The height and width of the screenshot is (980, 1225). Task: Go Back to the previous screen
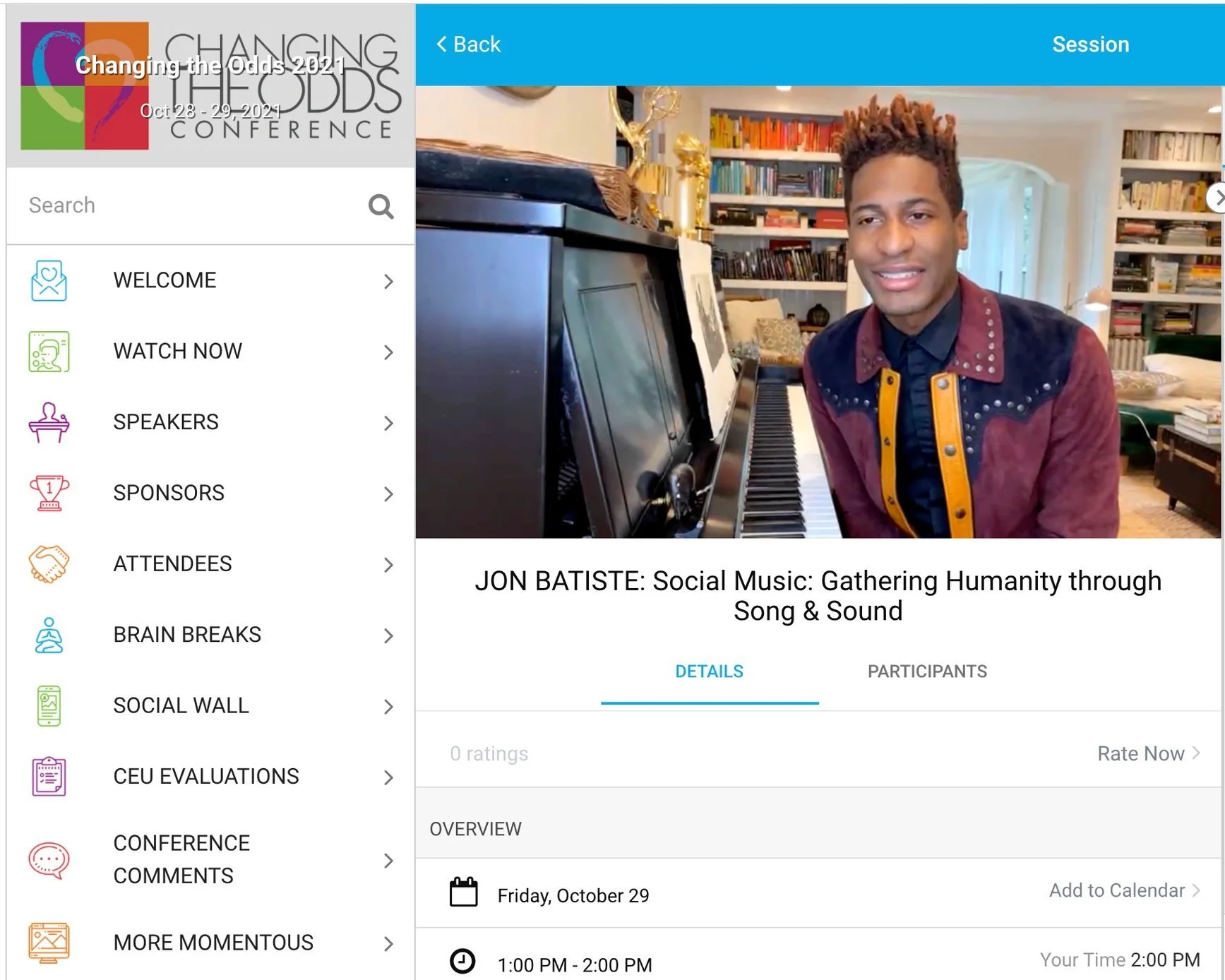pos(468,44)
